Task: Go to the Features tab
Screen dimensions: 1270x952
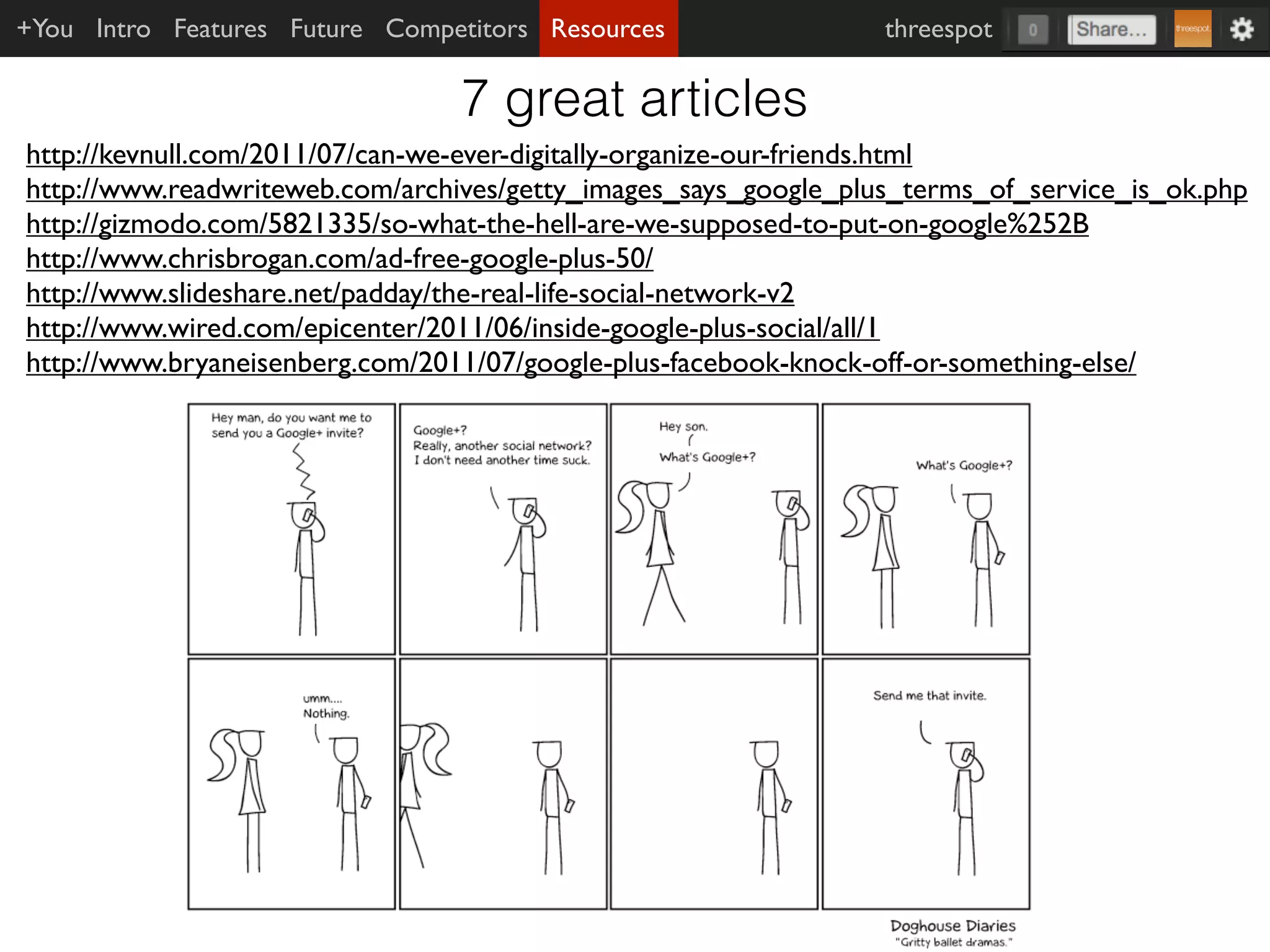Action: pyautogui.click(x=220, y=29)
